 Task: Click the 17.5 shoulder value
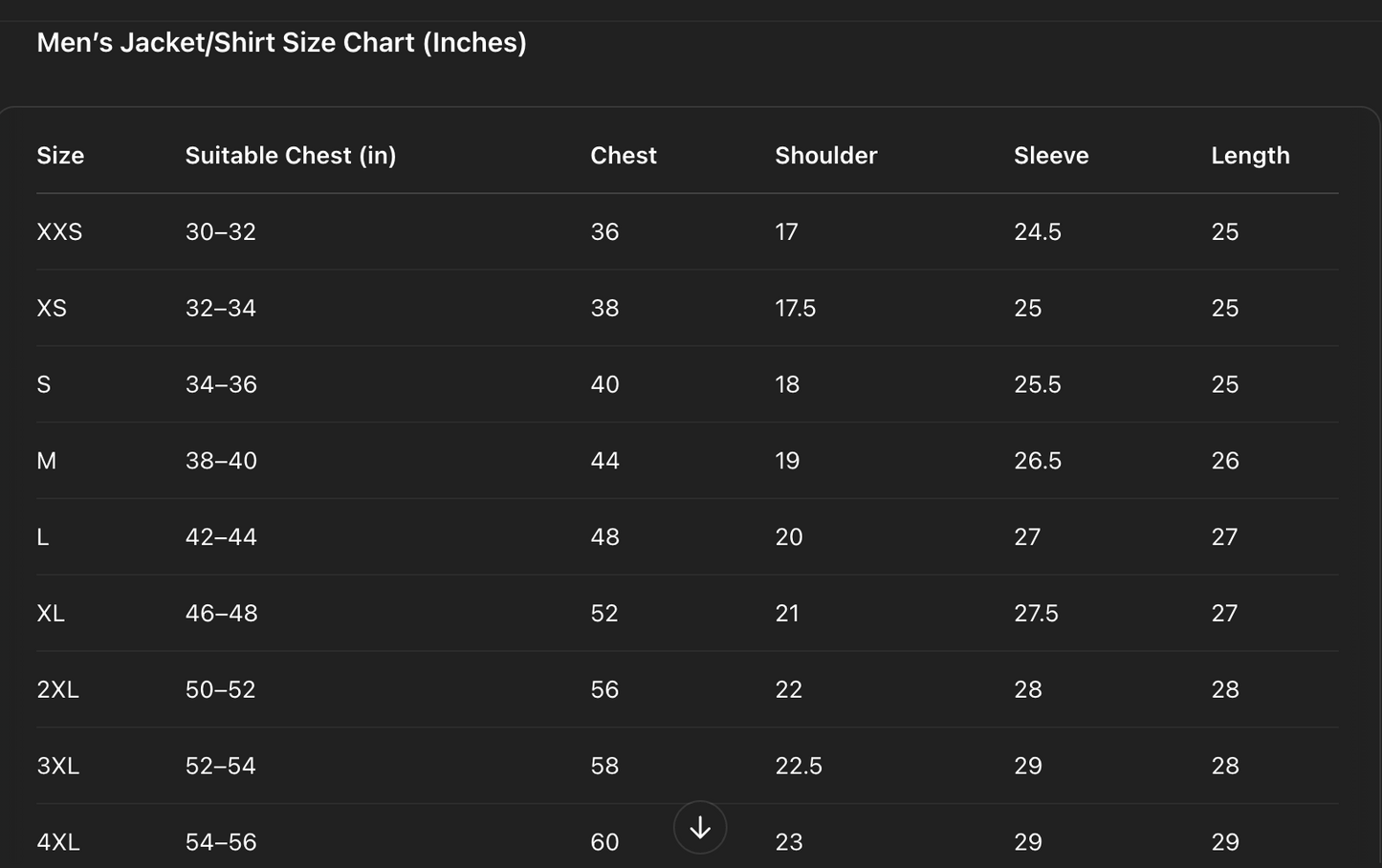795,309
